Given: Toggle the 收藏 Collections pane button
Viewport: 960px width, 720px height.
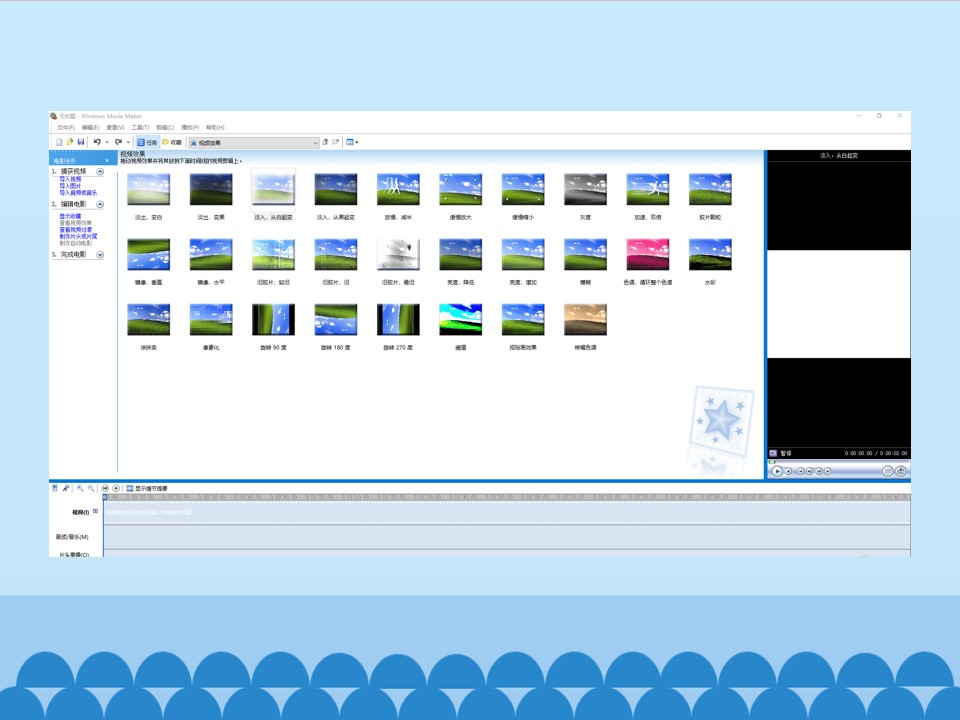Looking at the screenshot, I should 172,142.
